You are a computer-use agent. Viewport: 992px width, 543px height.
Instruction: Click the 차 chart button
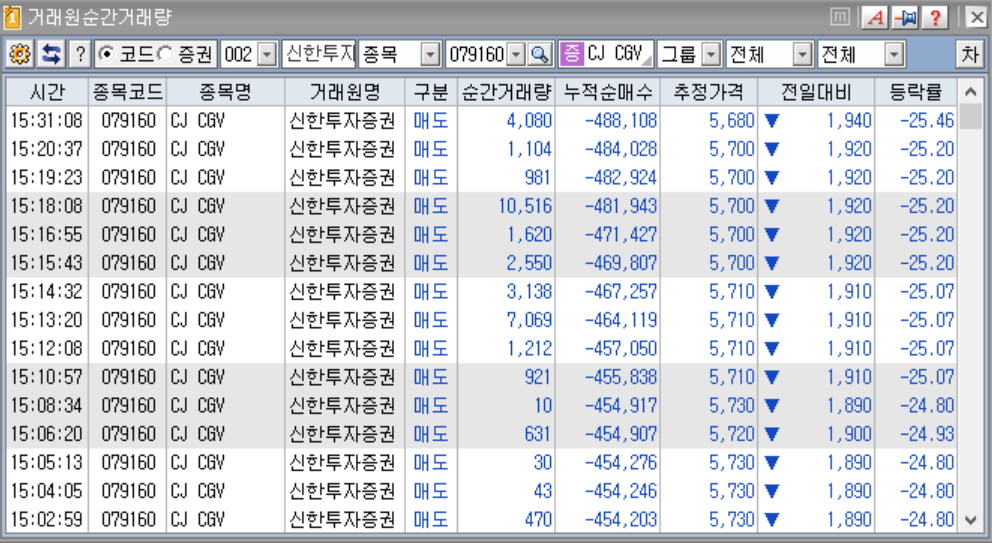[970, 54]
